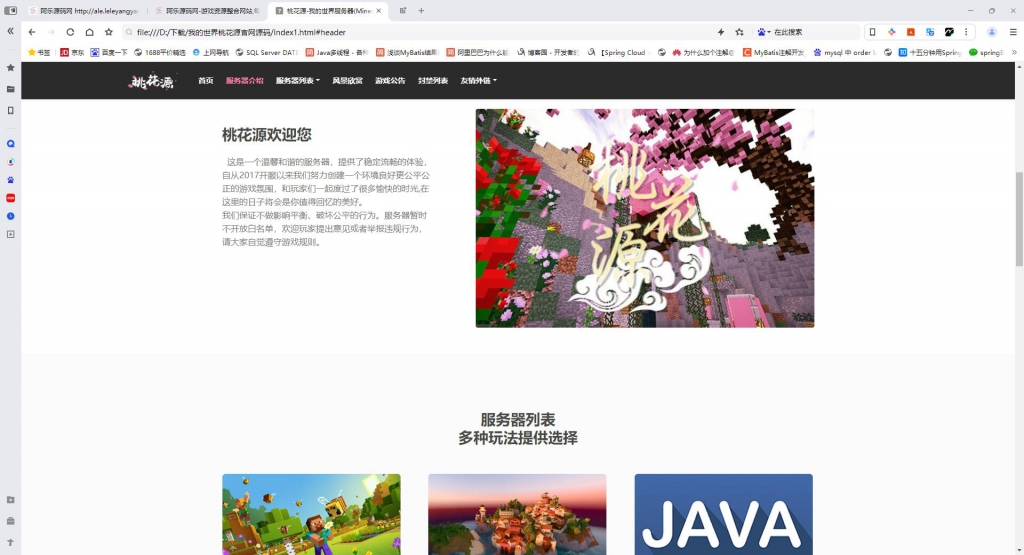
Task: Click the address bar URL field
Action: 418,32
